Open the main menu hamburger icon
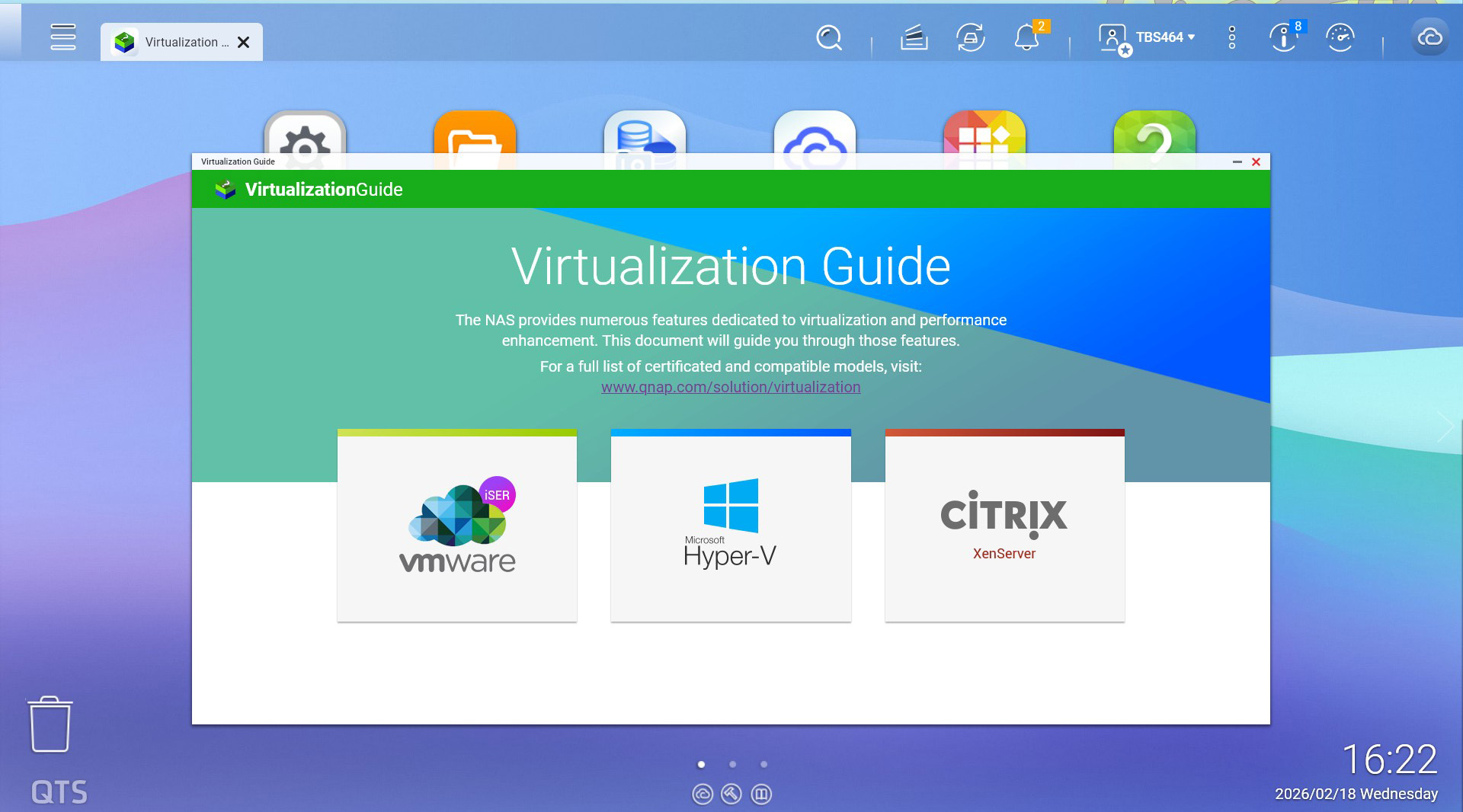The image size is (1463, 812). [62, 37]
